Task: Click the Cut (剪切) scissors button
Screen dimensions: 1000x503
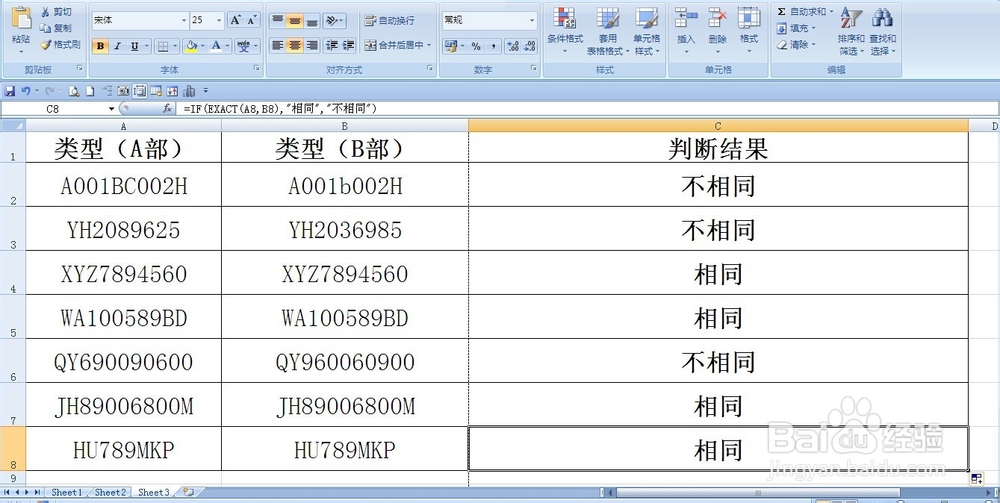Action: pyautogui.click(x=55, y=12)
